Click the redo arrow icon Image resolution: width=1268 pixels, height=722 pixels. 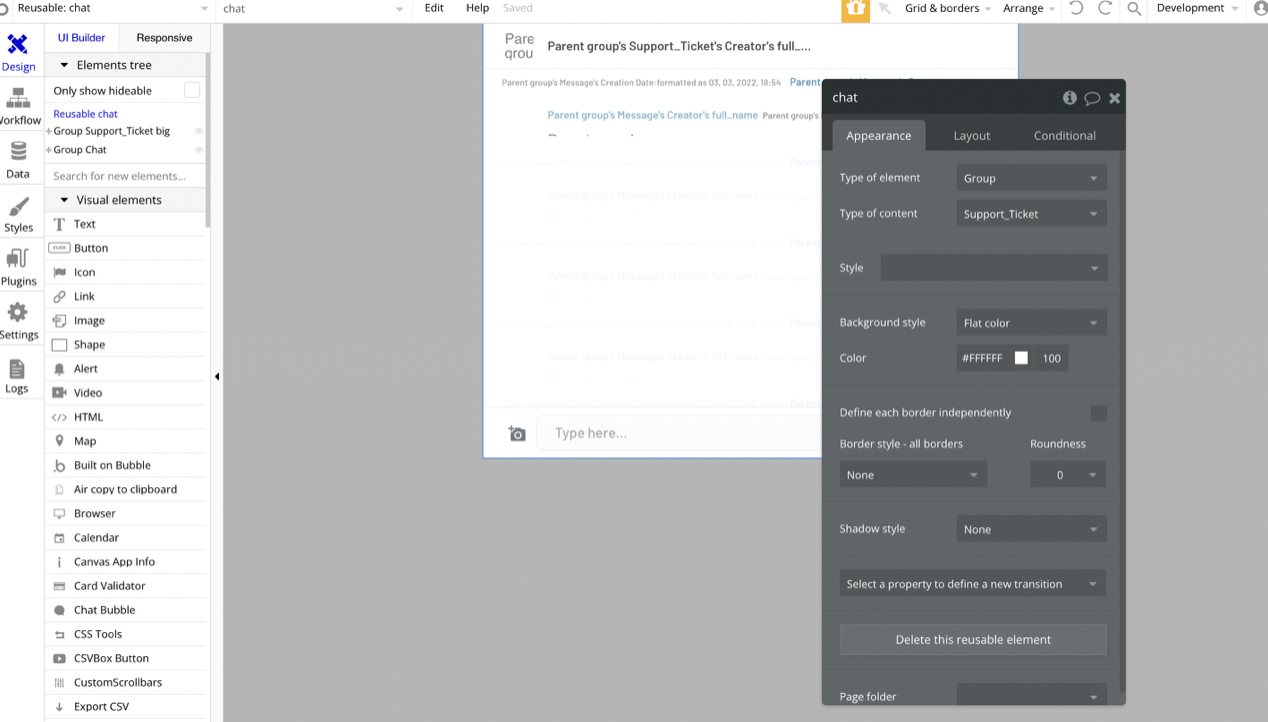pos(1105,8)
